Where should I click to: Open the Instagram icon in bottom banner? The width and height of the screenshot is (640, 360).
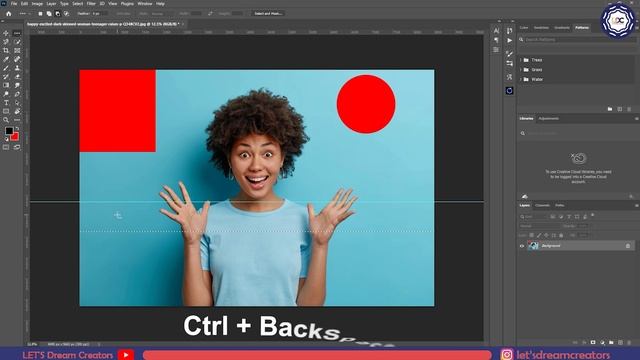point(507,354)
